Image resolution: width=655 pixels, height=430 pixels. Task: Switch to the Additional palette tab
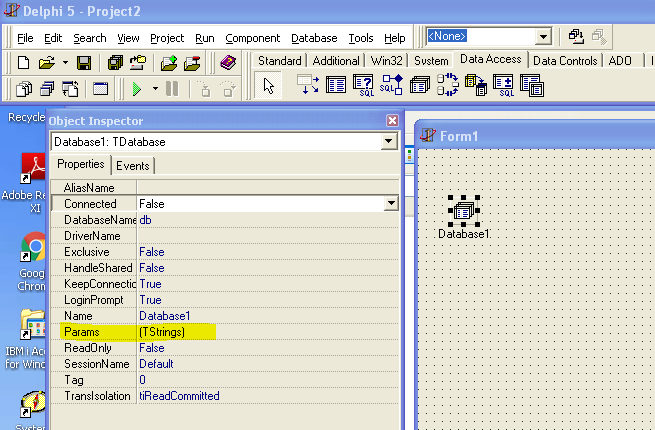336,61
